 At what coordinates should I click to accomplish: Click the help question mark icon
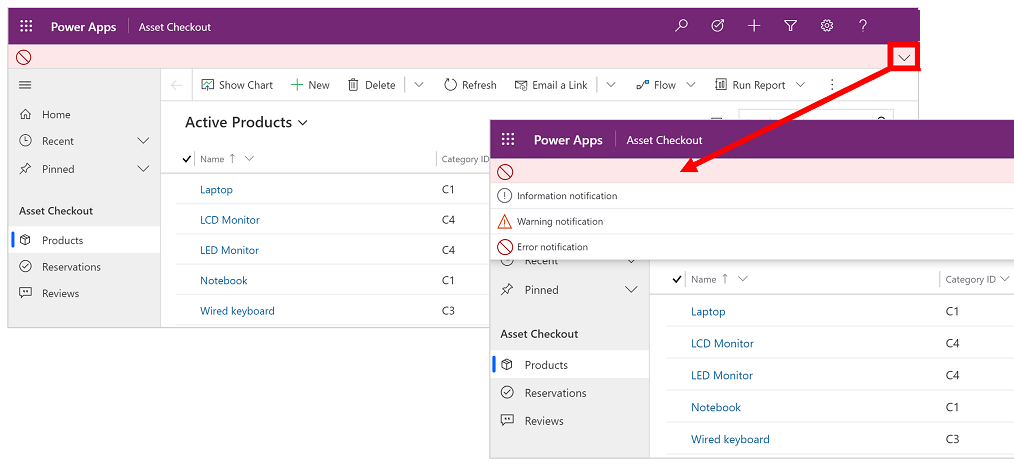pyautogui.click(x=863, y=26)
